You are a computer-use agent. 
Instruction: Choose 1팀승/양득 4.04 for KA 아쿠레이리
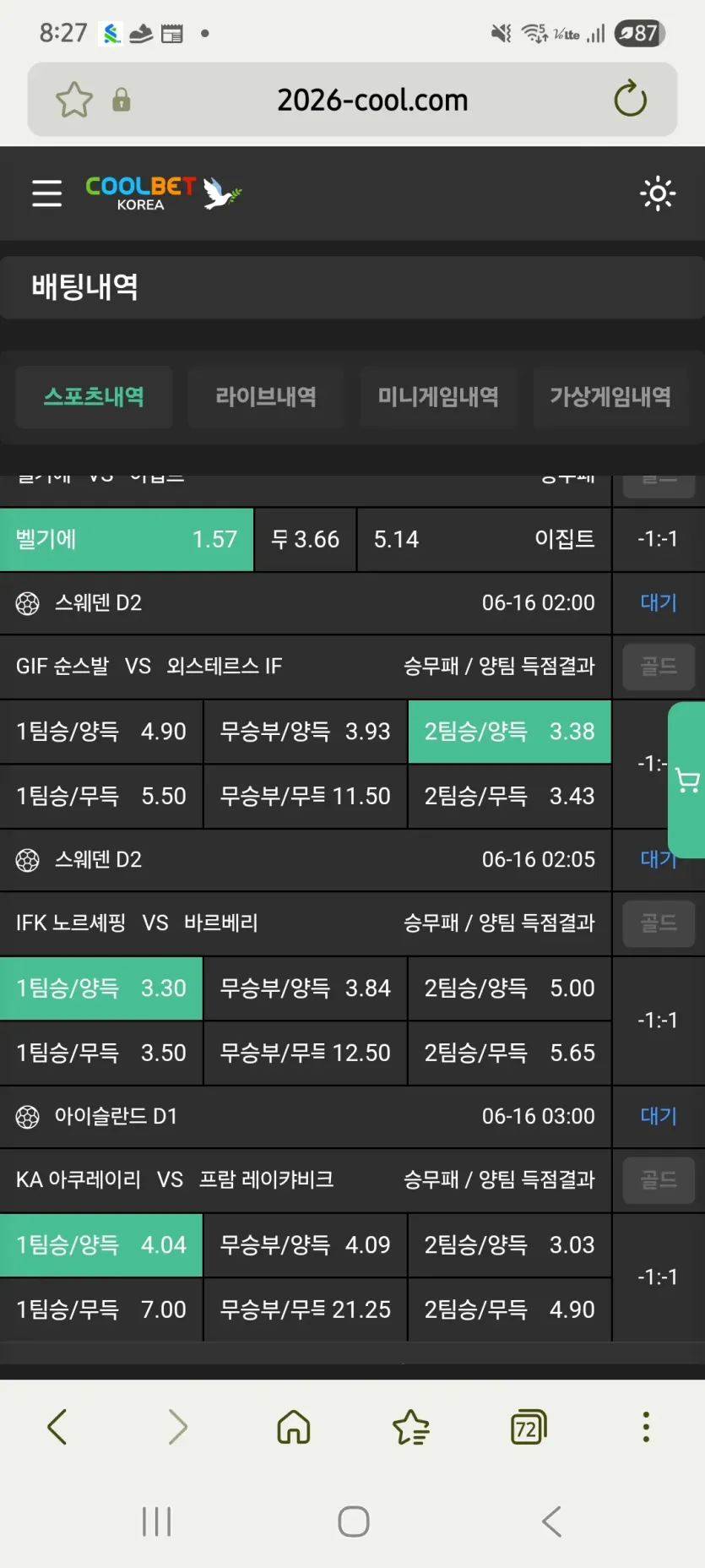coord(101,1245)
